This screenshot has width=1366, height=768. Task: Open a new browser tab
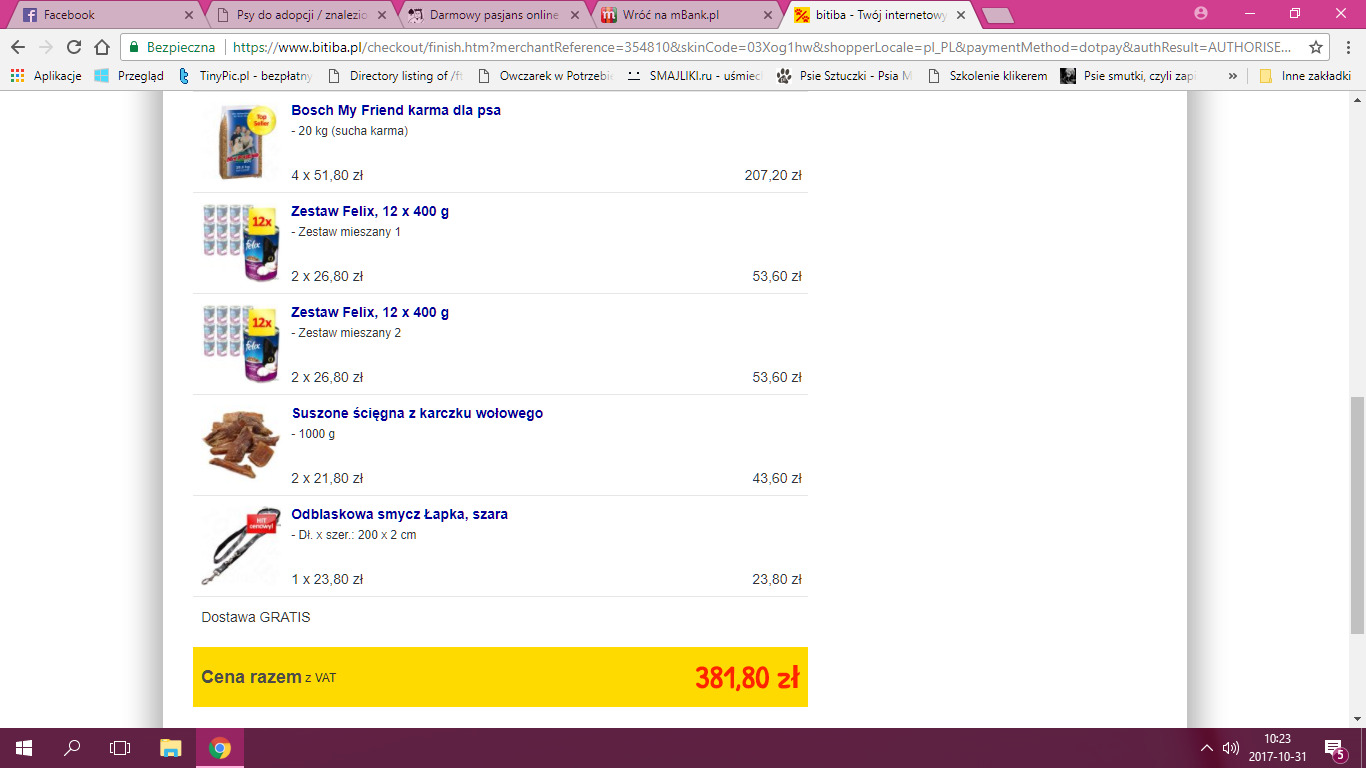click(x=997, y=15)
